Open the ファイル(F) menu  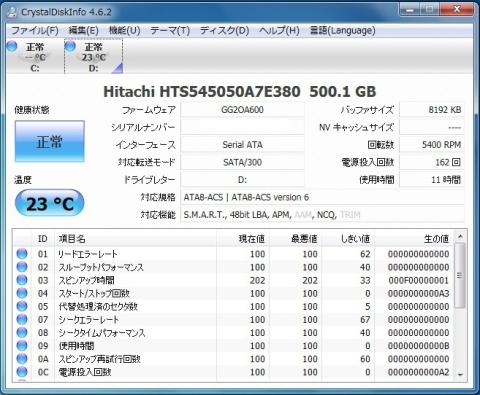(x=35, y=31)
